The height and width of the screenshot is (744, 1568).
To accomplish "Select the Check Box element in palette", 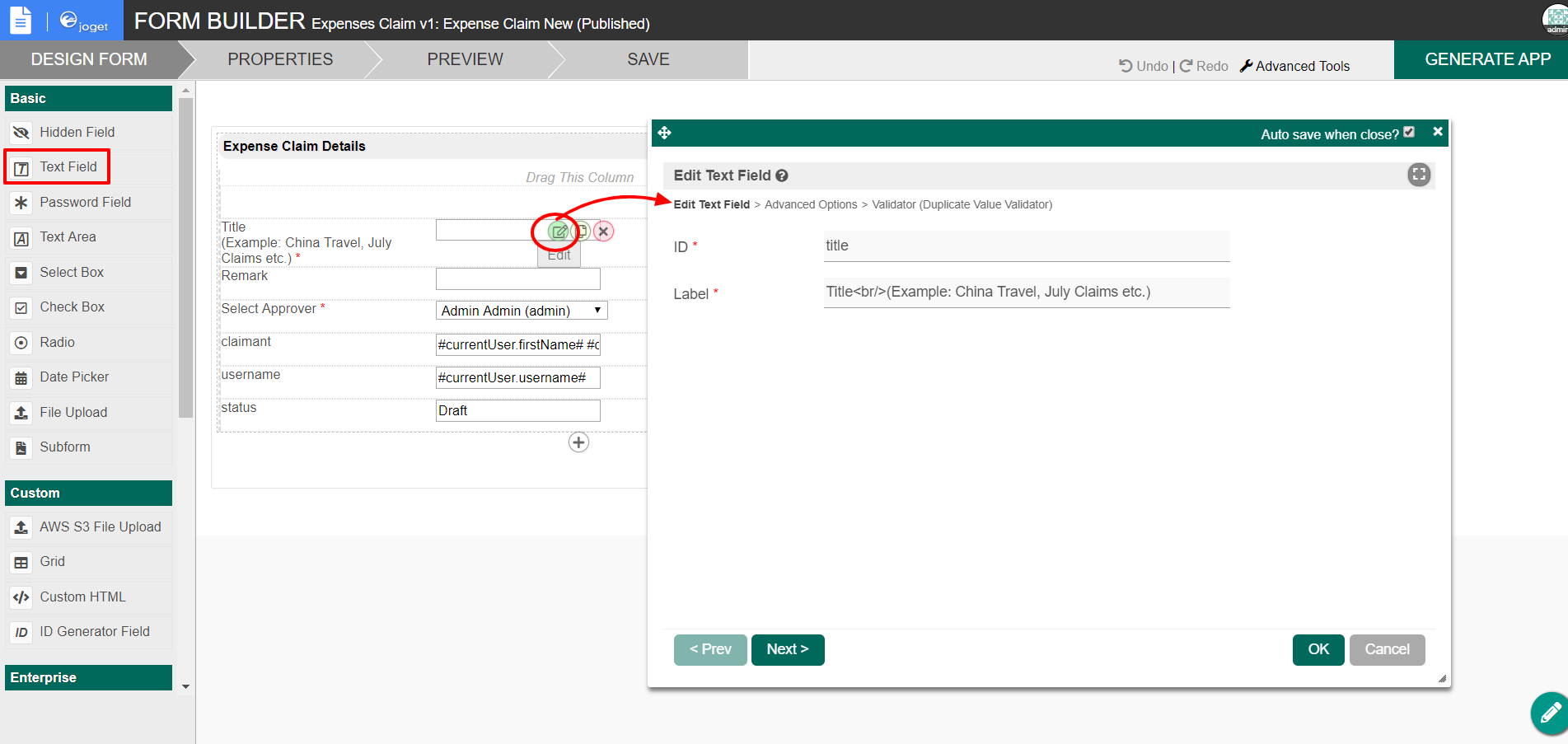I will coord(73,307).
